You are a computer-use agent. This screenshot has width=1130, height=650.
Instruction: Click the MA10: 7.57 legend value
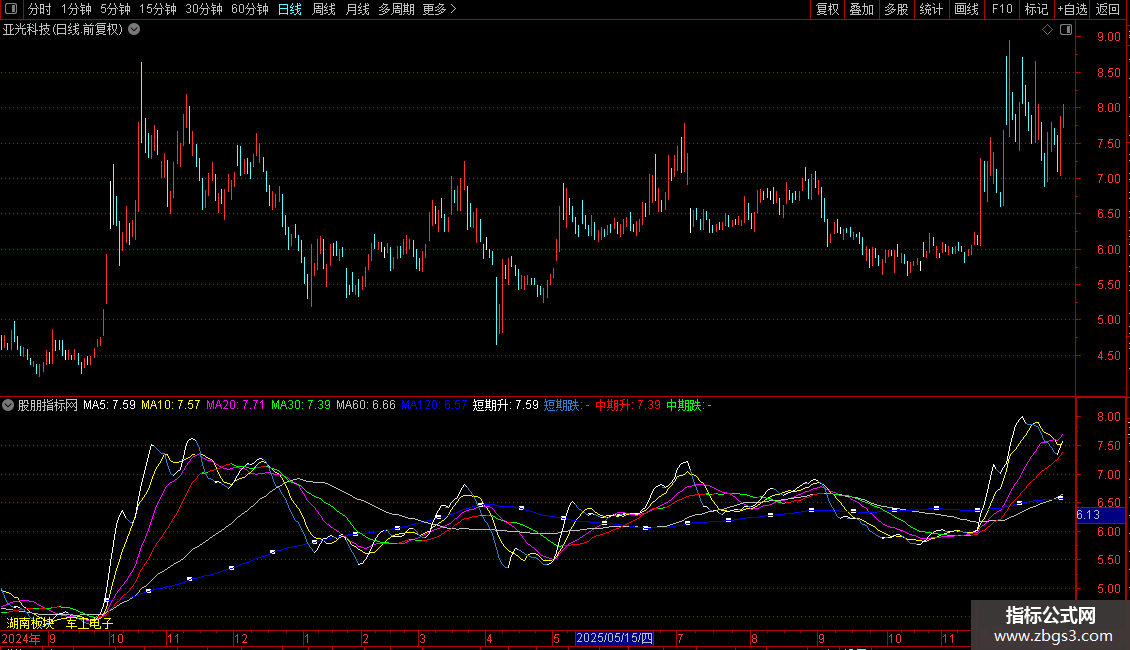(170, 405)
